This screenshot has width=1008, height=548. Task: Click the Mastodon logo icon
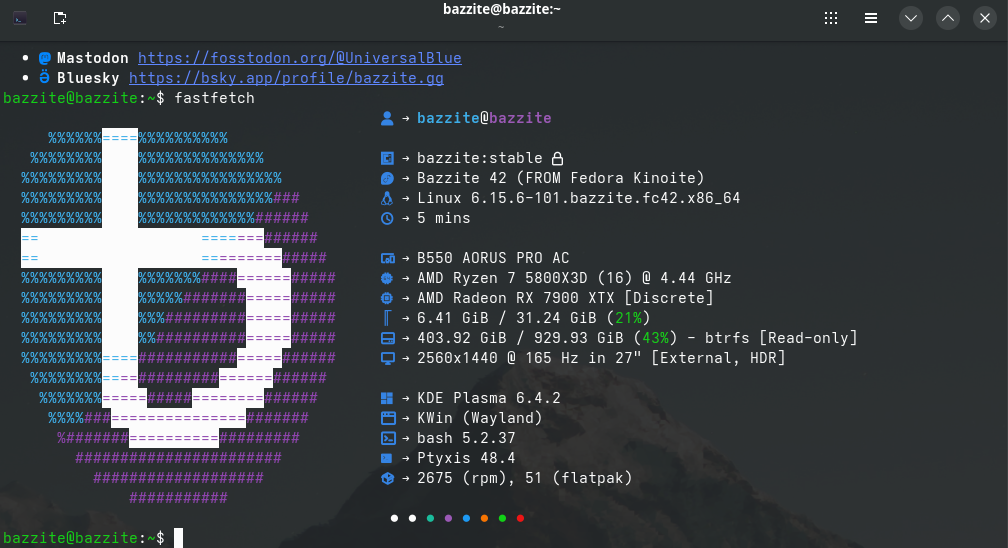coord(44,58)
